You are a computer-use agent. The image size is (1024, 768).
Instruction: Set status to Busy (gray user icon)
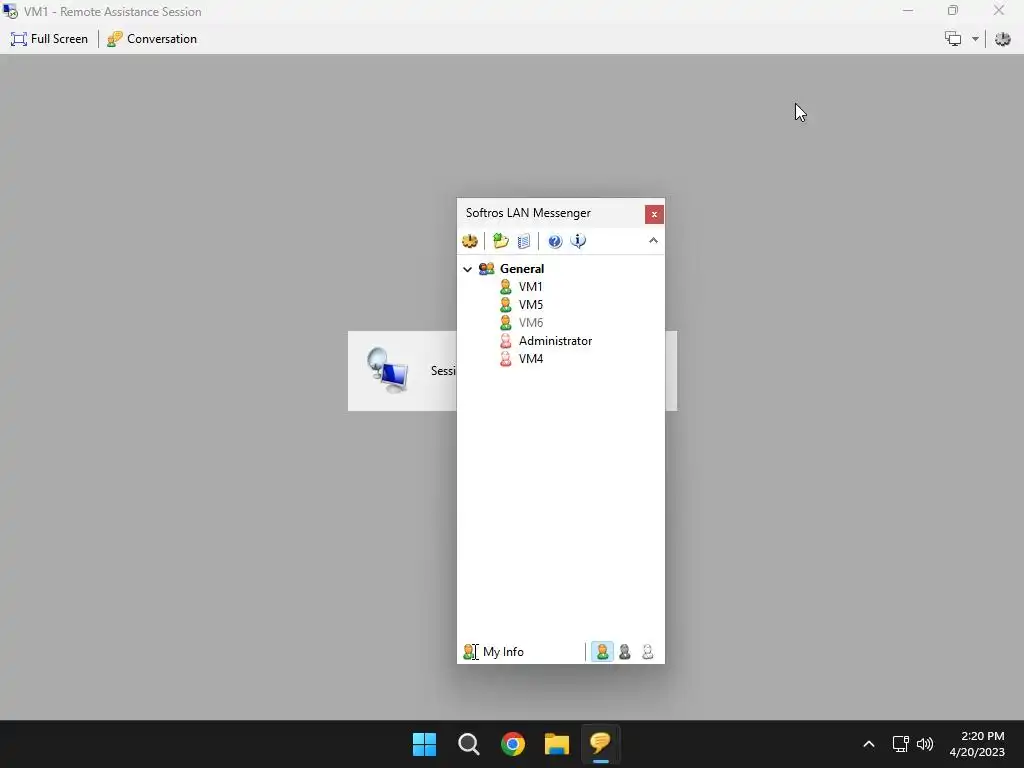625,652
